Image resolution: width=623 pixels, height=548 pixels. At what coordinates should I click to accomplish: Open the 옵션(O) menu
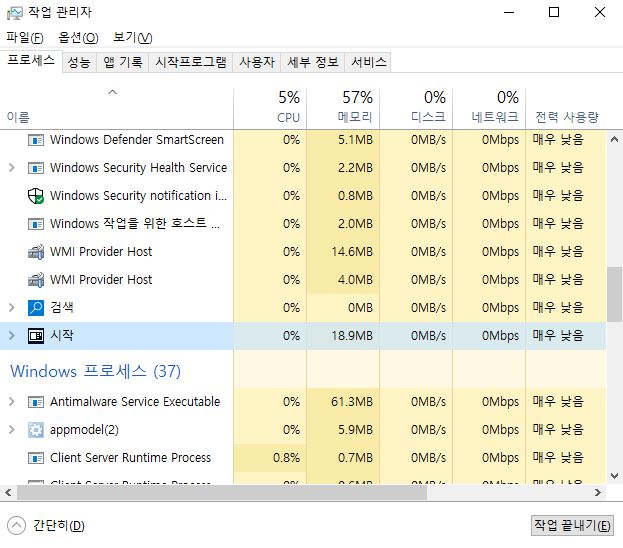click(x=78, y=38)
